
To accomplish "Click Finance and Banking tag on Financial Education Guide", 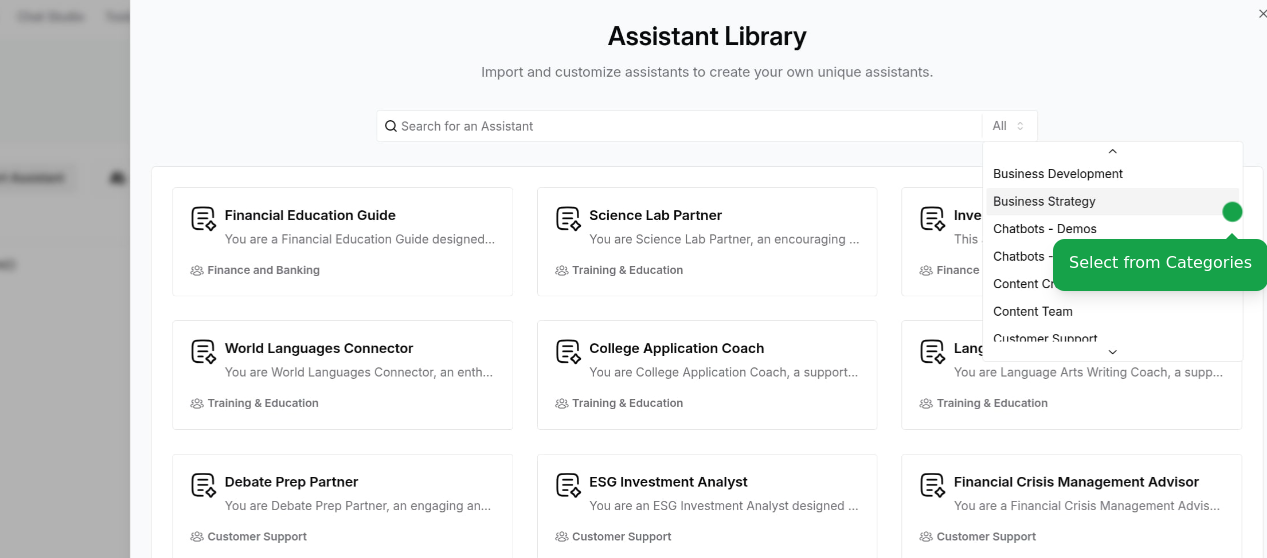I will point(264,270).
